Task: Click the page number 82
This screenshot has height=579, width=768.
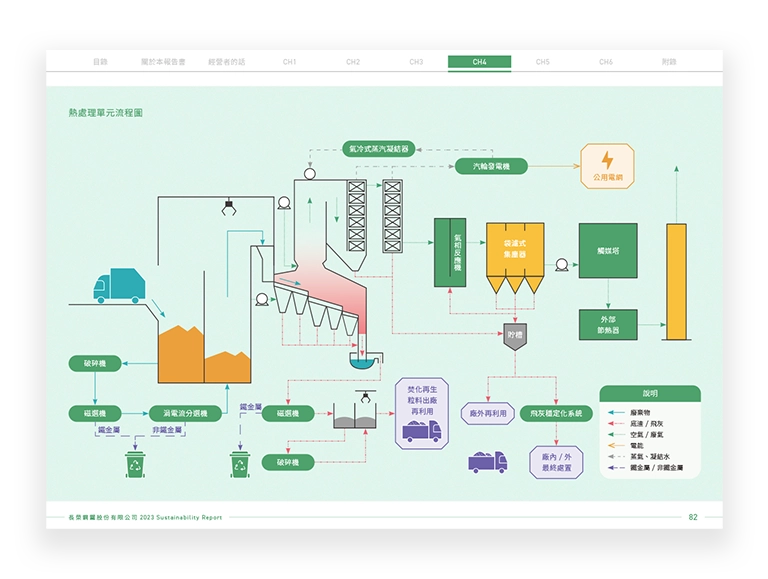Action: point(692,517)
